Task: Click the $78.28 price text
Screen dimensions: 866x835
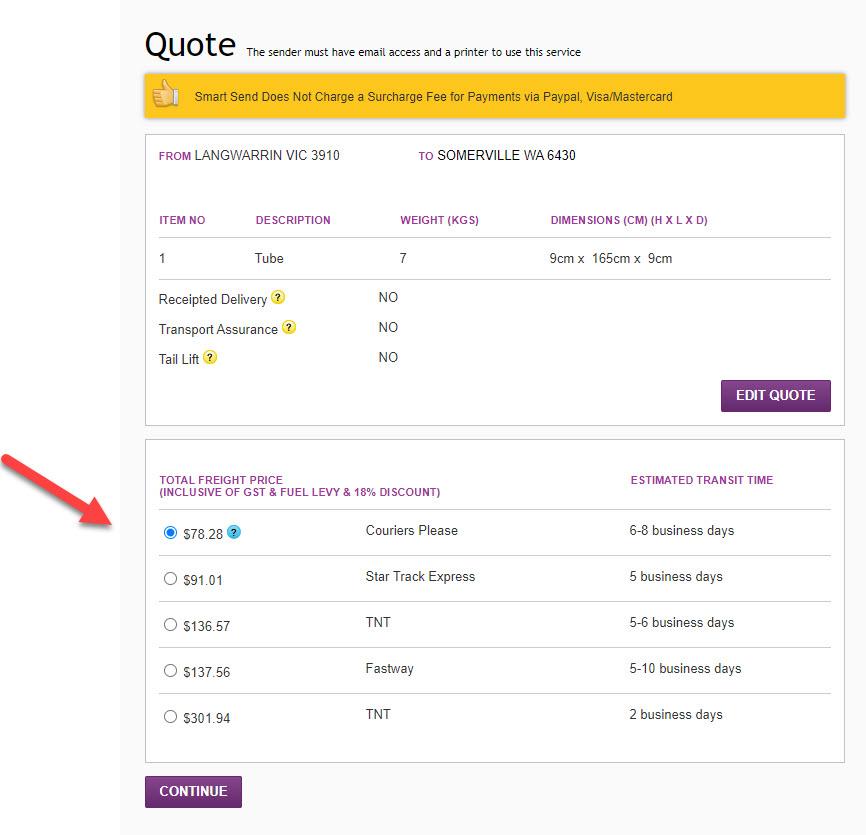Action: coord(203,534)
